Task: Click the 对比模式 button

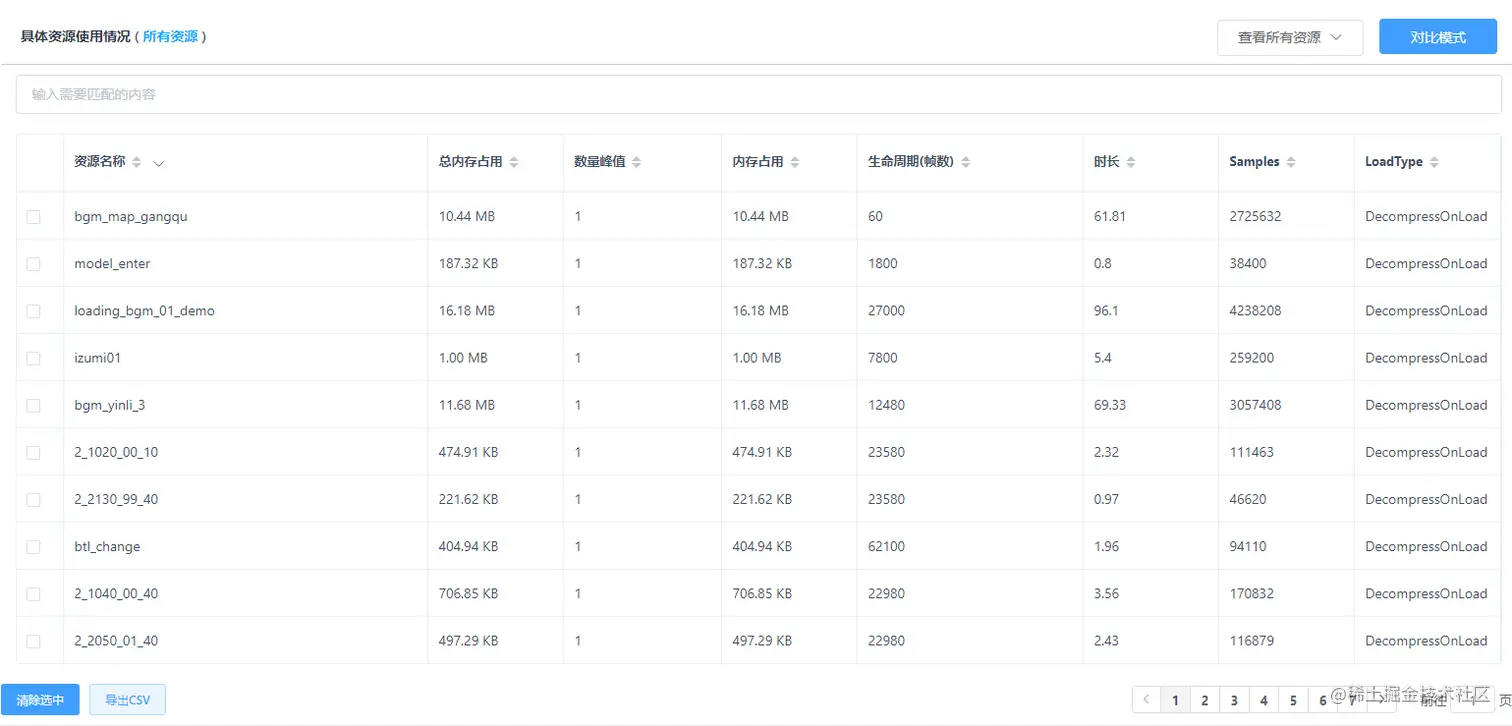Action: [1438, 37]
